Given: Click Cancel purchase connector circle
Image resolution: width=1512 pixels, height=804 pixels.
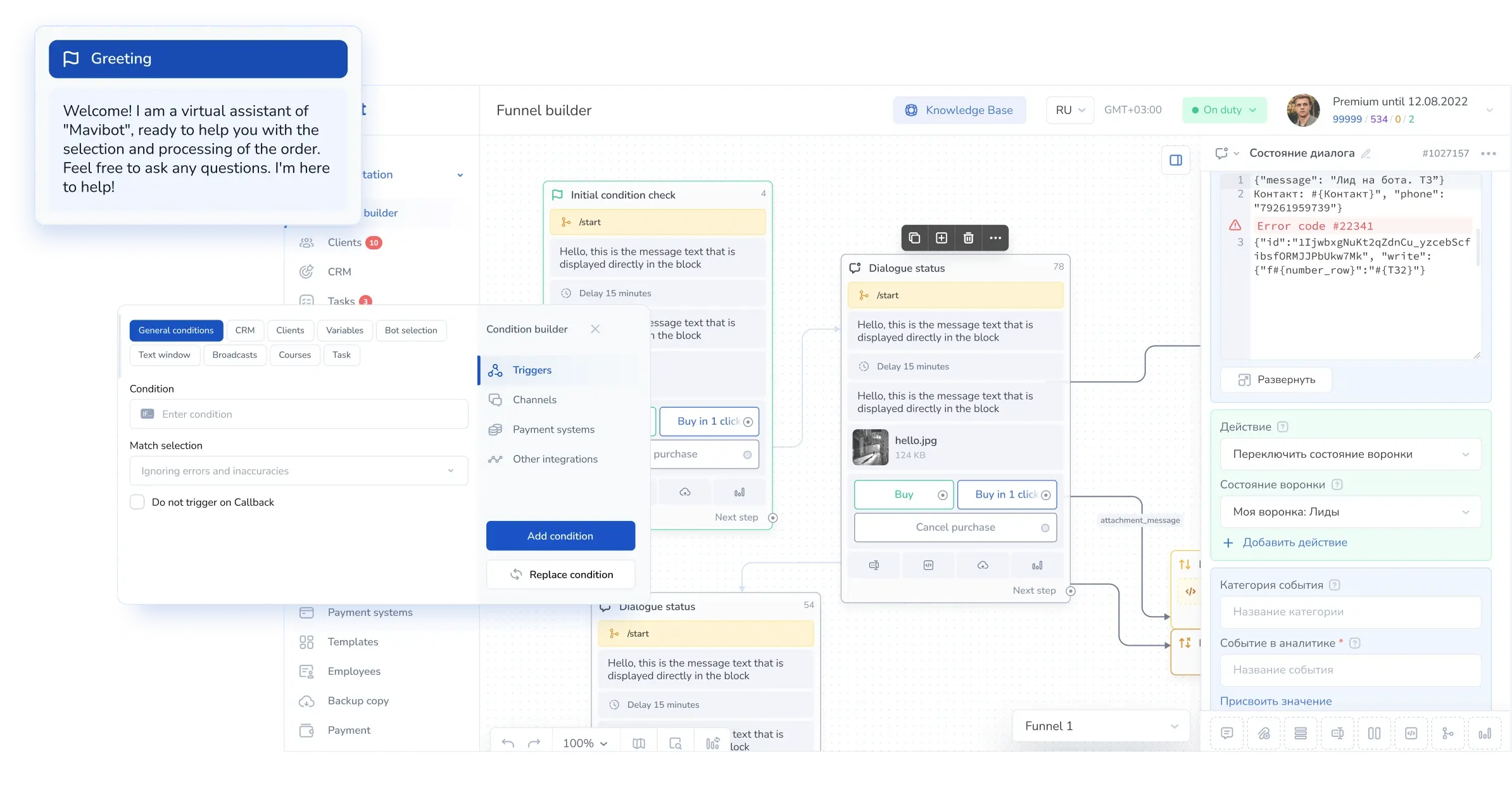Looking at the screenshot, I should pyautogui.click(x=1045, y=528).
